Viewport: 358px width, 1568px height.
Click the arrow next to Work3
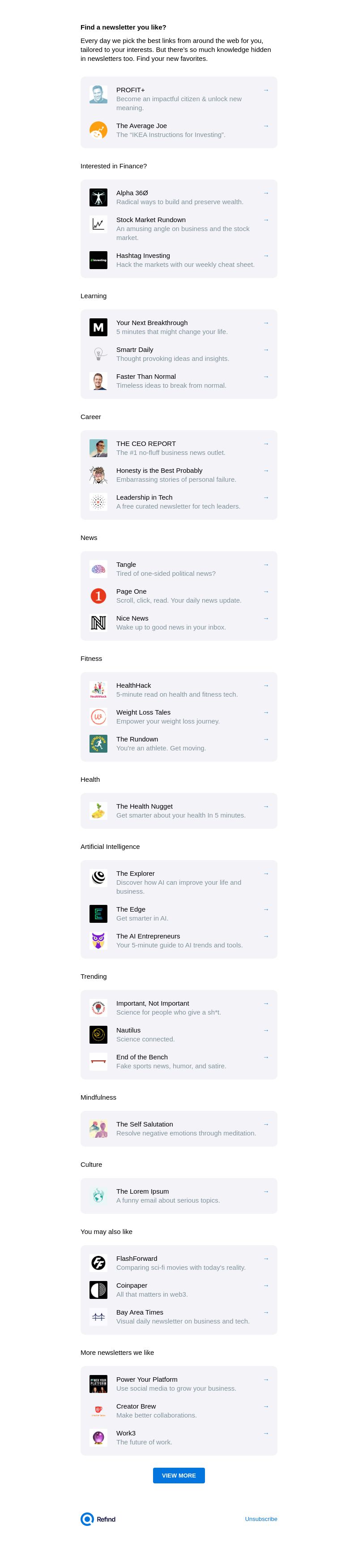point(266,1433)
